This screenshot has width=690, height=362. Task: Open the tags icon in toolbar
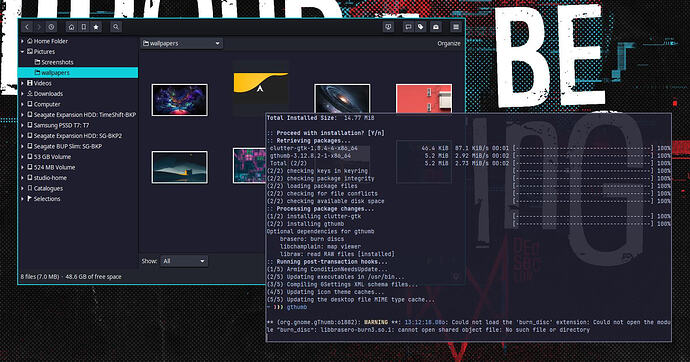tap(421, 27)
